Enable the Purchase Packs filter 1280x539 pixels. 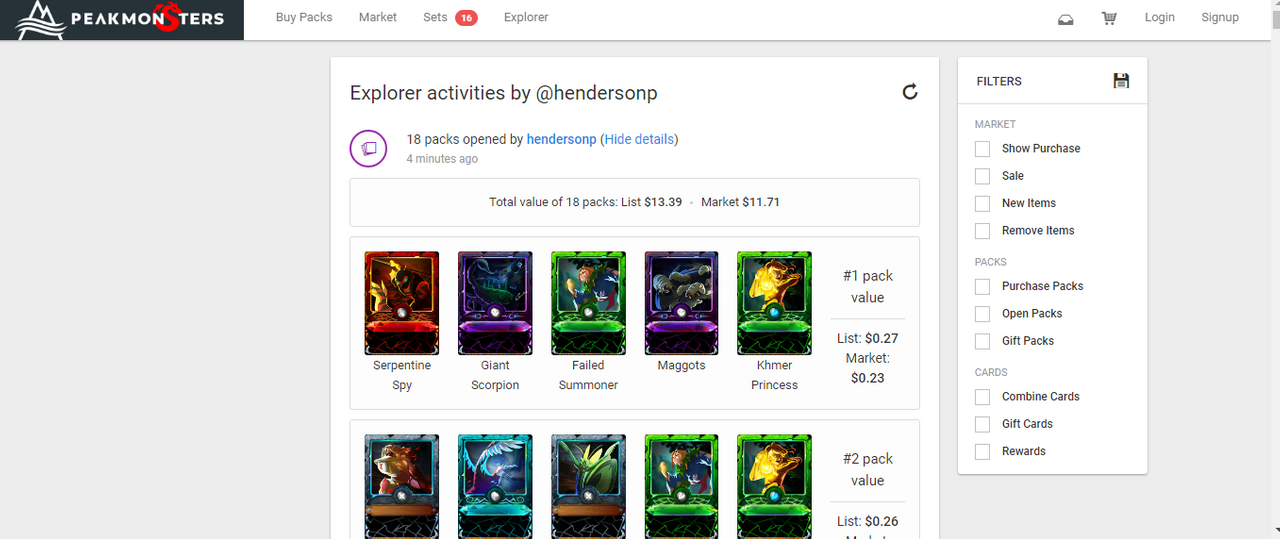click(x=982, y=286)
